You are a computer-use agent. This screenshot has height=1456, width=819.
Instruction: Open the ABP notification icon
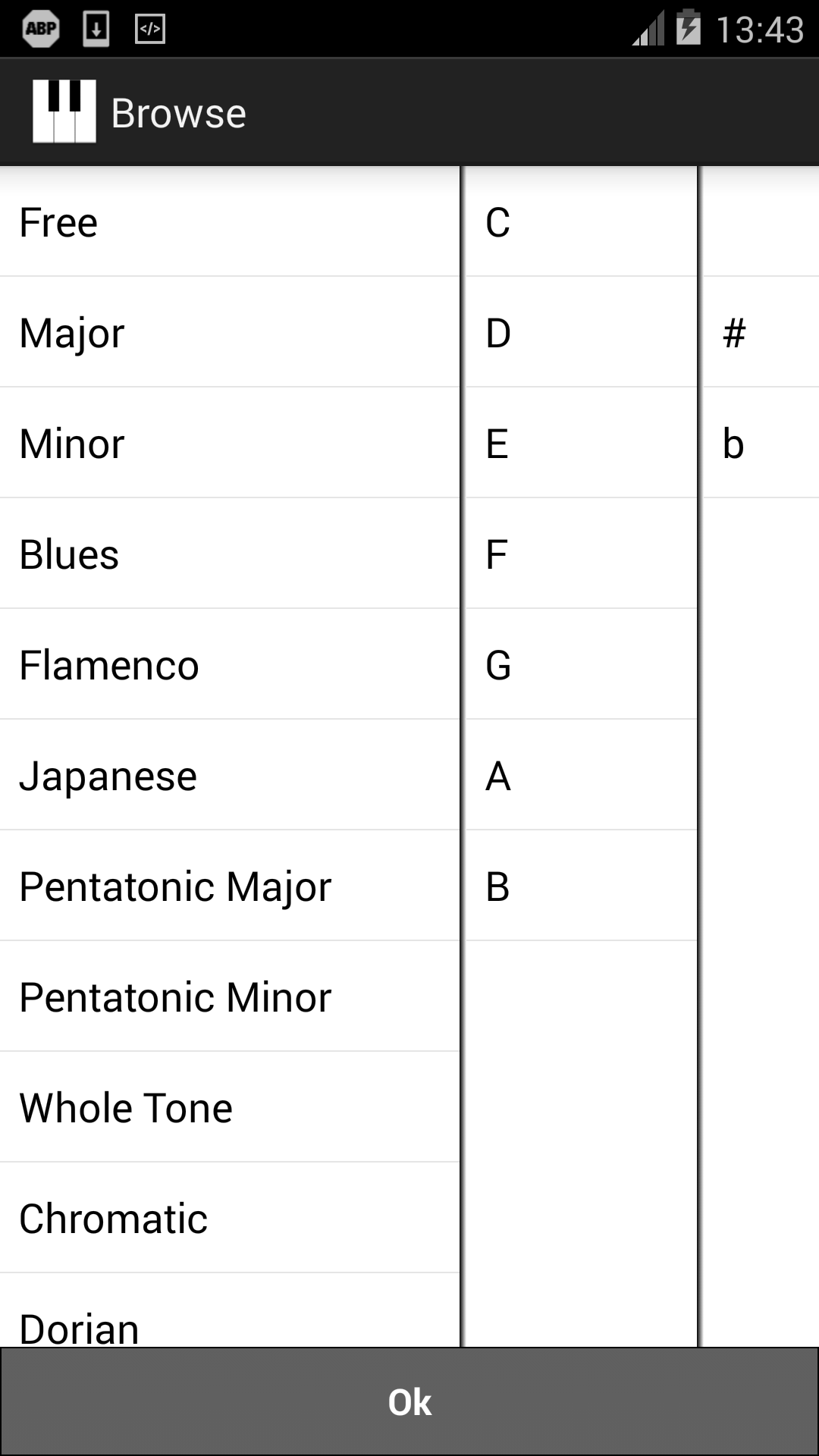click(x=41, y=29)
